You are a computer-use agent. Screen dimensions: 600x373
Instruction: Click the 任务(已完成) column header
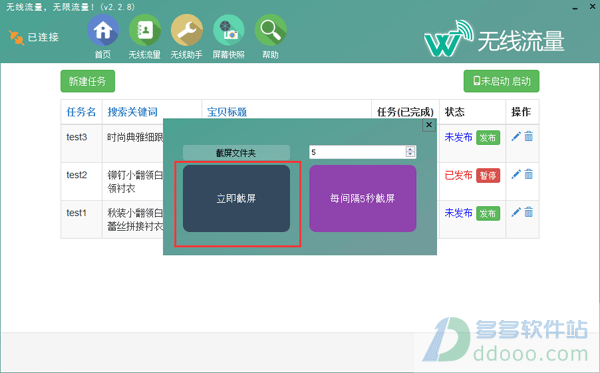point(405,112)
